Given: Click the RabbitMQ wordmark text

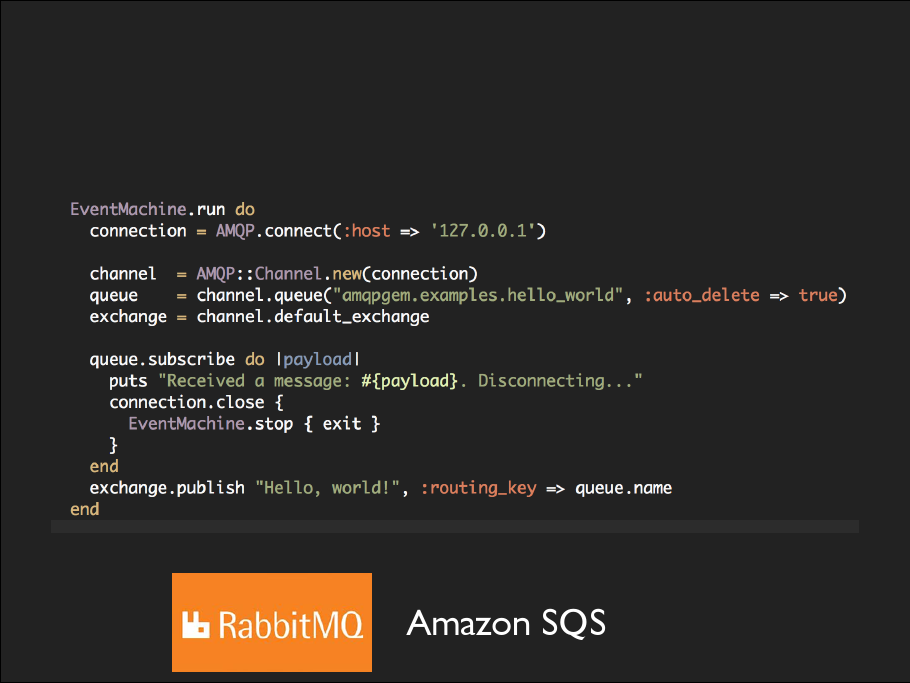Looking at the screenshot, I should 290,626.
